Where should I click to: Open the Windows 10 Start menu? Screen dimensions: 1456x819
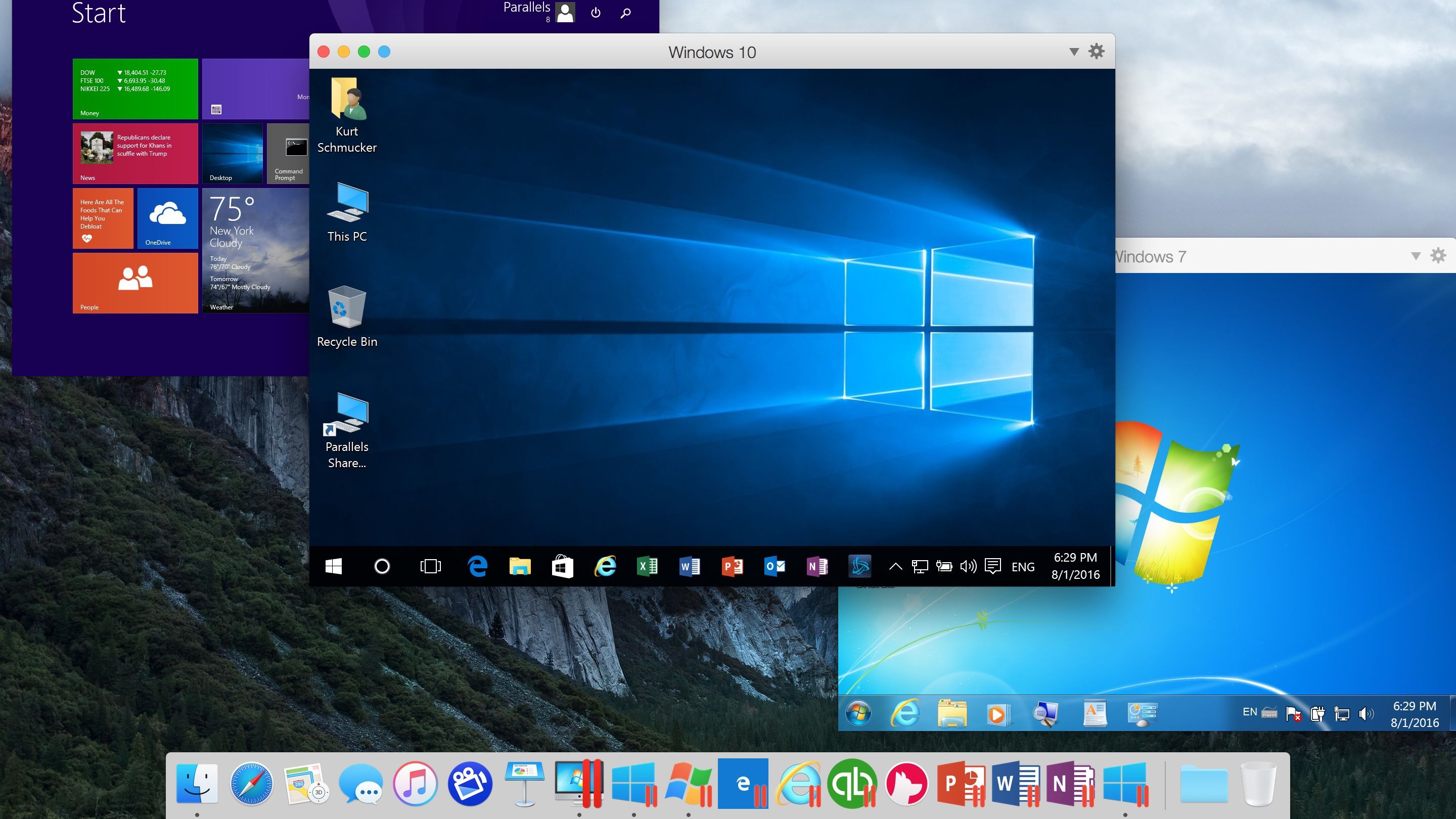(334, 567)
